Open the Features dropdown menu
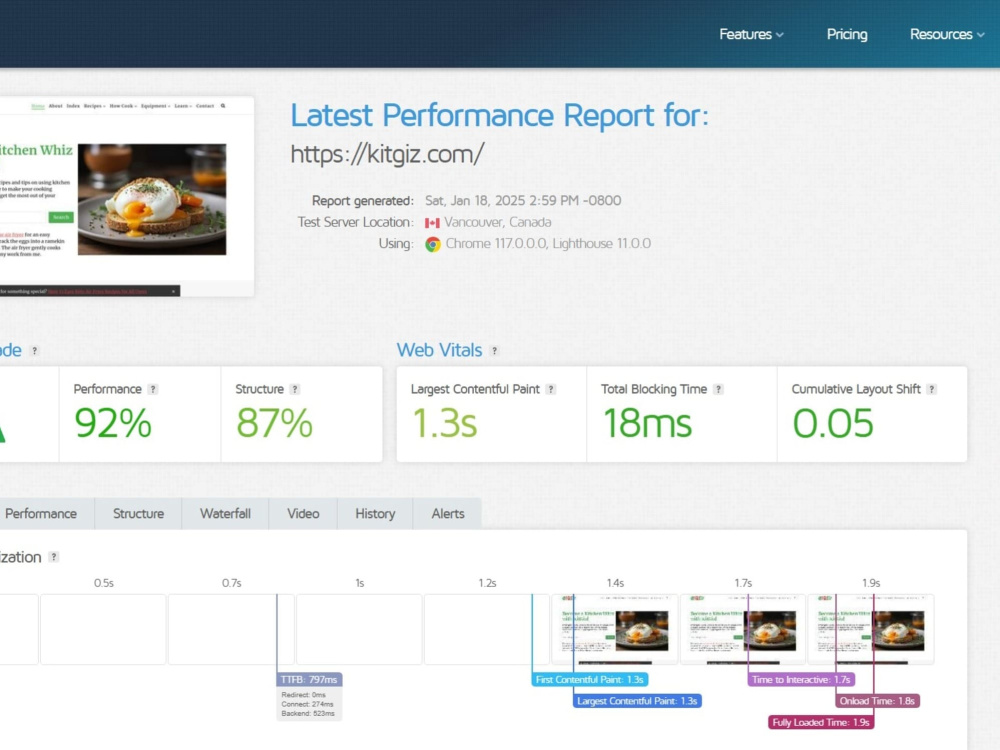This screenshot has width=1000, height=750. (x=751, y=34)
